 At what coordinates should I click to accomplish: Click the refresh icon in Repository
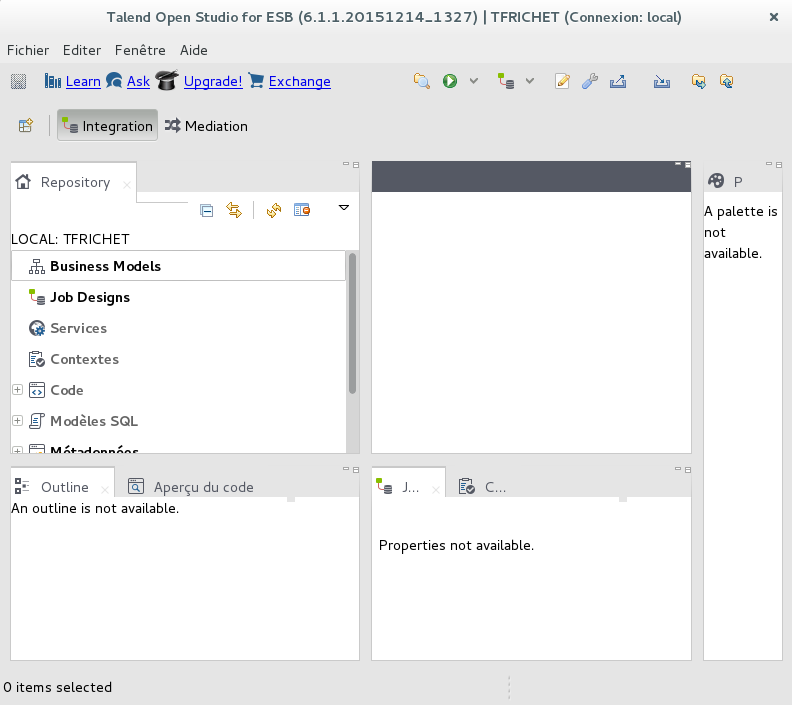click(274, 210)
